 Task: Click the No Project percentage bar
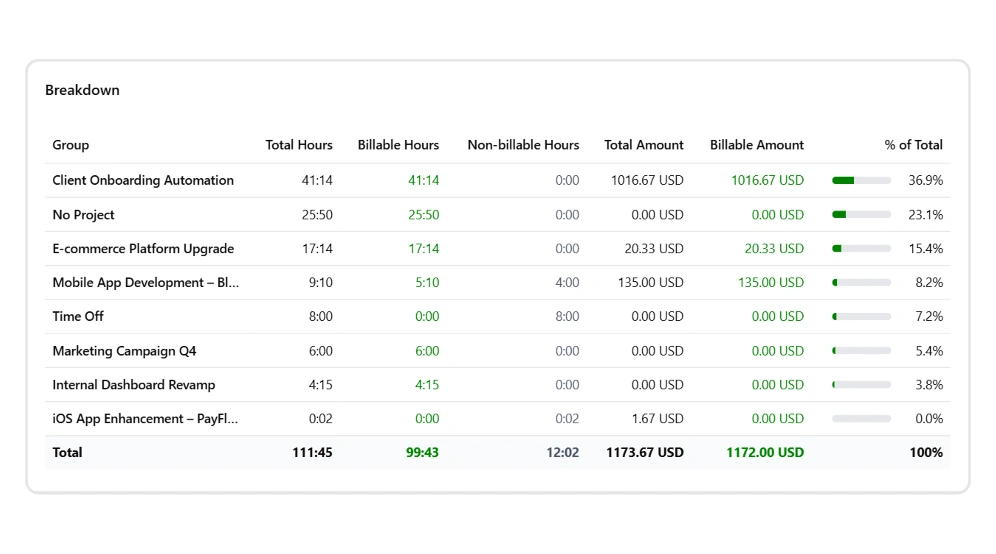861,215
